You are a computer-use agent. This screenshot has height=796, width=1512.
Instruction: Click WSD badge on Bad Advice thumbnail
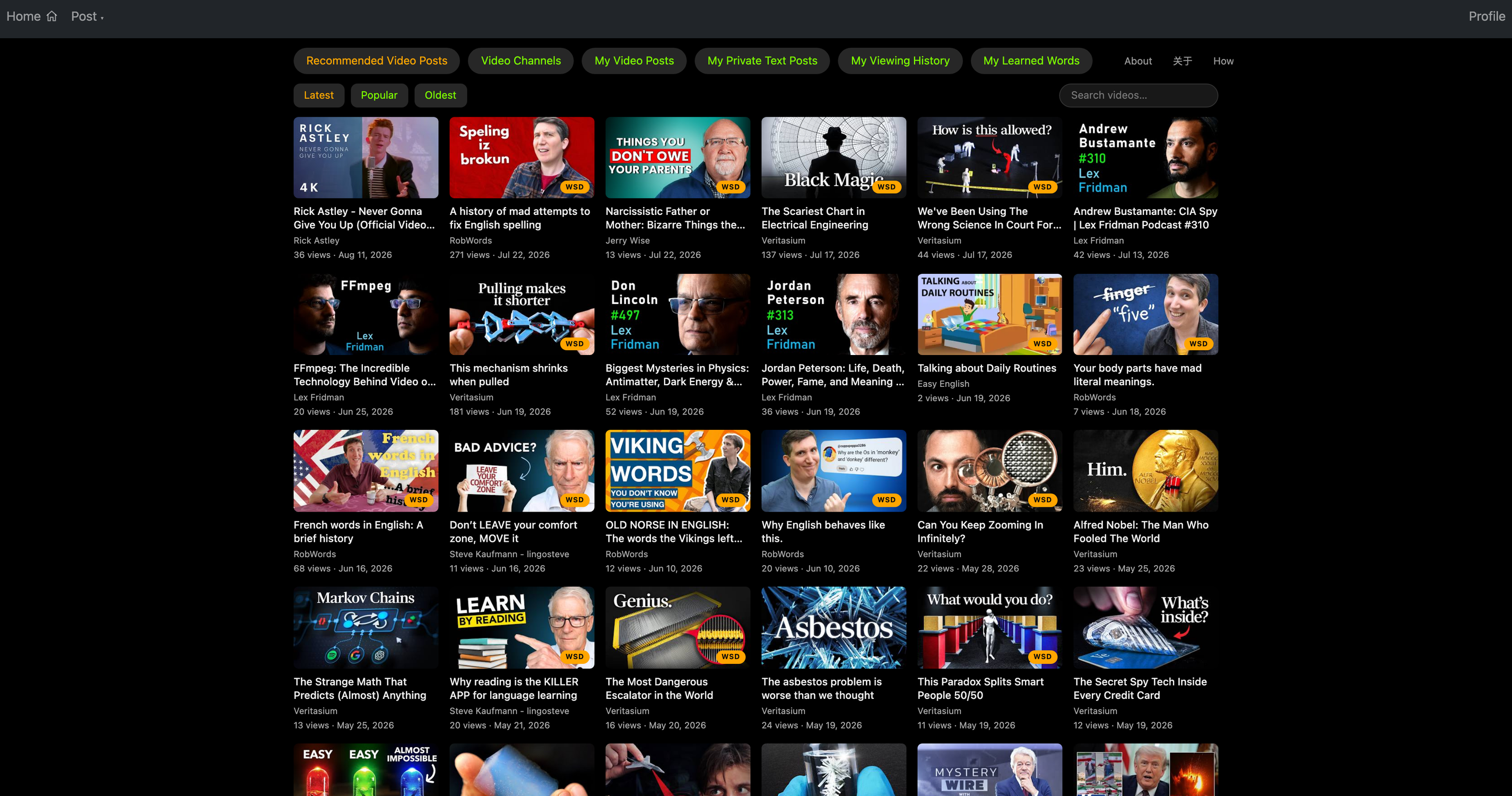point(574,499)
